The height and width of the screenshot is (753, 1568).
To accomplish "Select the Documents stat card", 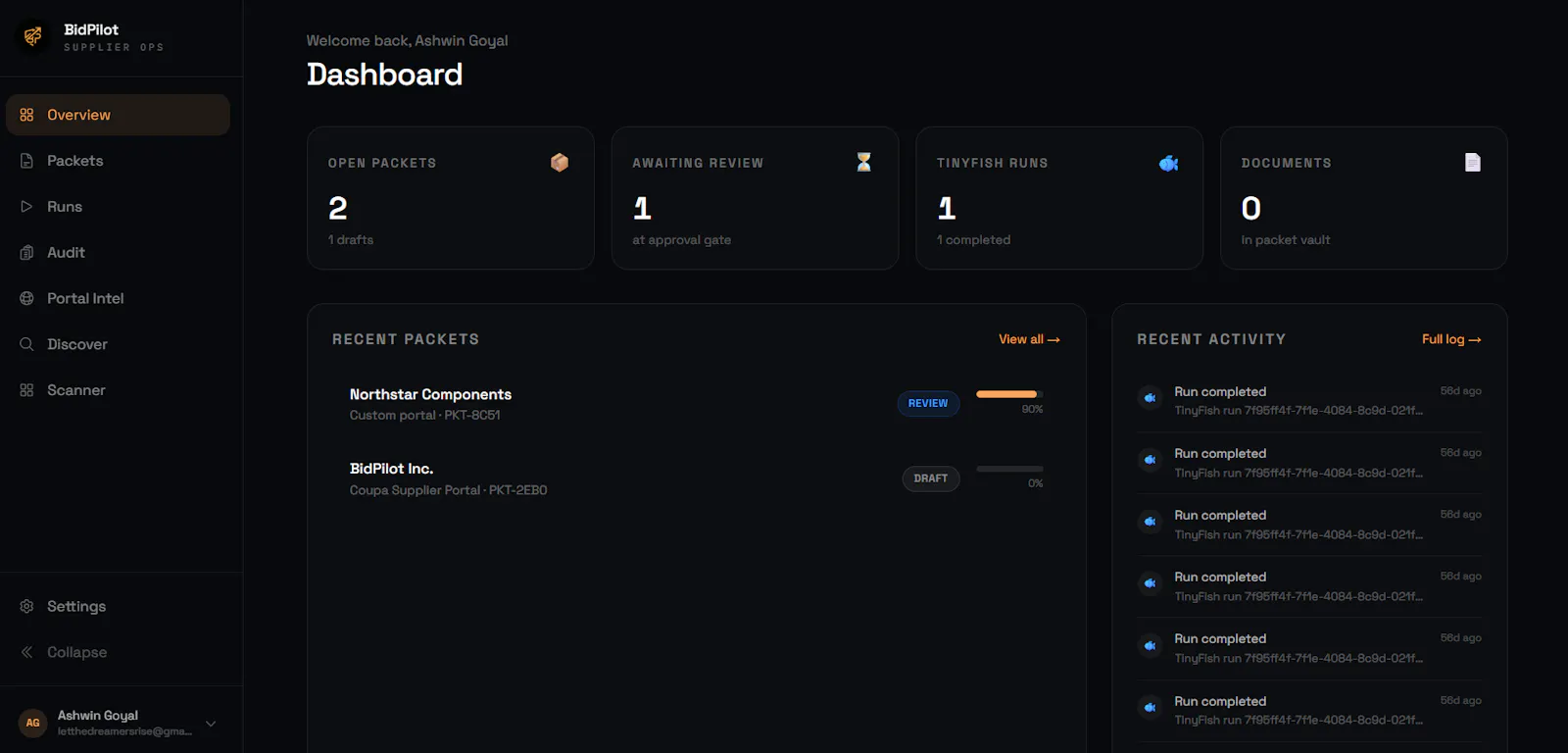I will pos(1363,198).
